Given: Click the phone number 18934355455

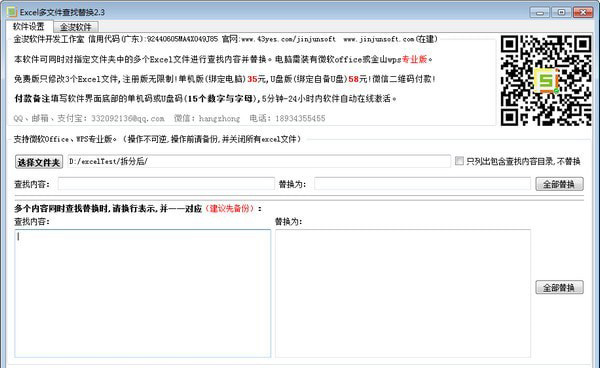Looking at the screenshot, I should point(300,119).
